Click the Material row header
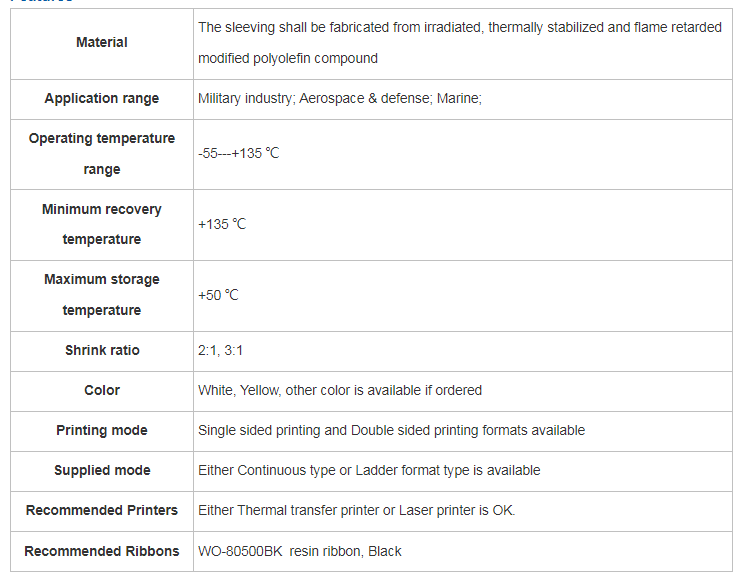 tap(102, 43)
